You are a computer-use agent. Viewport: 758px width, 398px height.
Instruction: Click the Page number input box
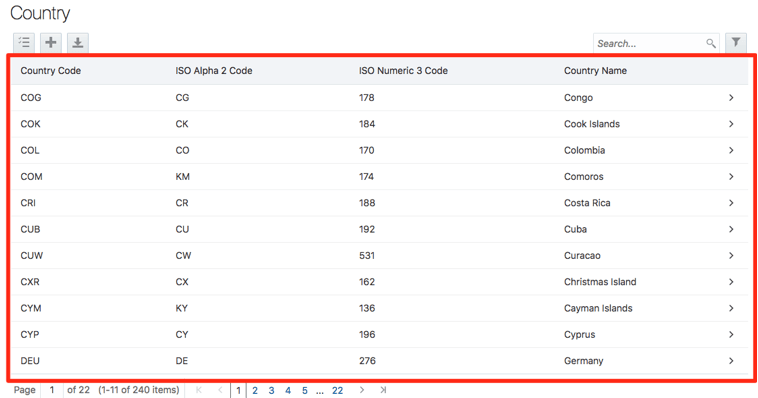pos(52,390)
